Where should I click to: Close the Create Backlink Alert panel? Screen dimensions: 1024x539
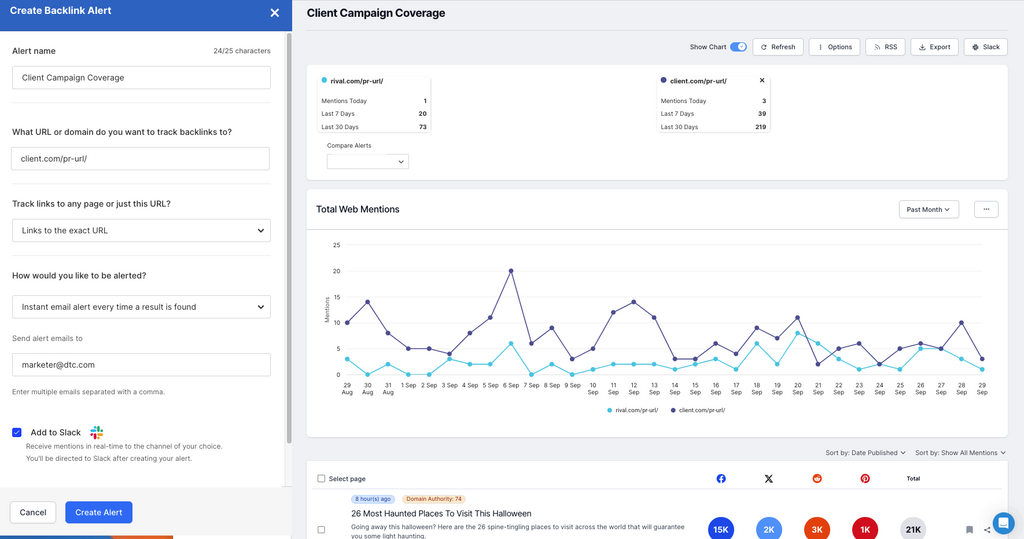click(275, 13)
